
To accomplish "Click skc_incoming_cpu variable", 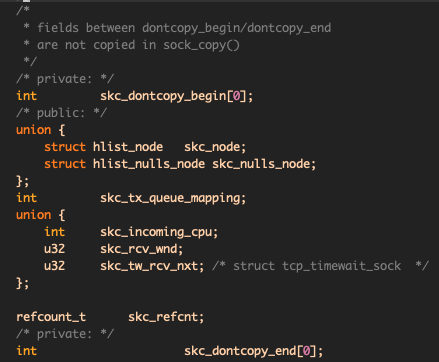I will tap(156, 232).
